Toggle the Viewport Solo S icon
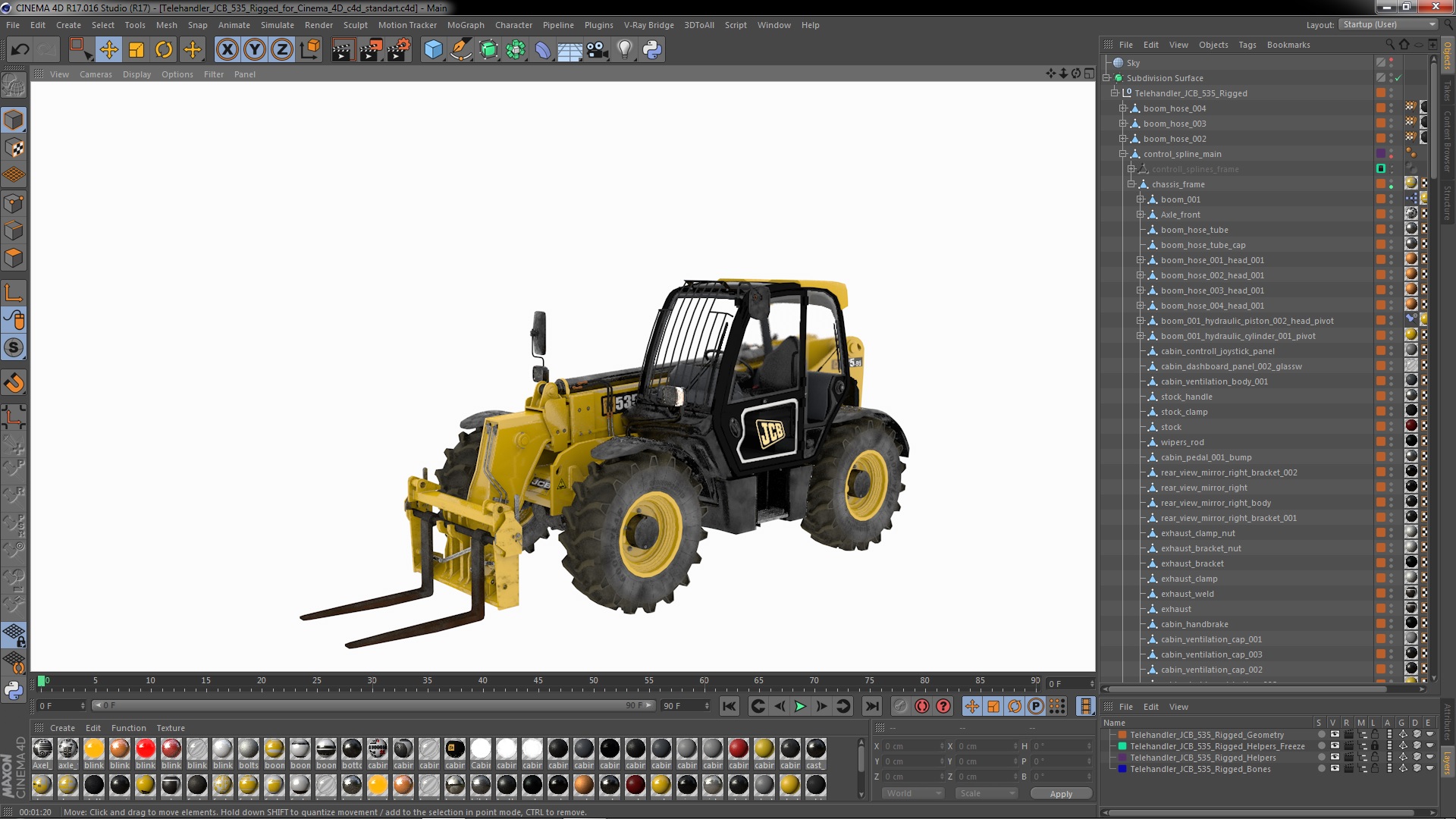Image resolution: width=1456 pixels, height=819 pixels. [14, 348]
